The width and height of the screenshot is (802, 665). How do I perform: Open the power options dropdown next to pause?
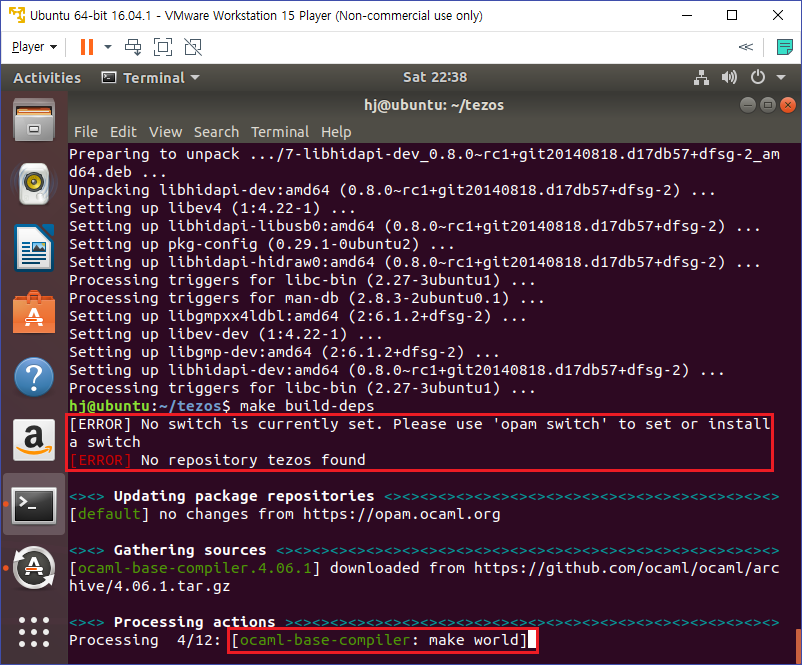pos(108,47)
